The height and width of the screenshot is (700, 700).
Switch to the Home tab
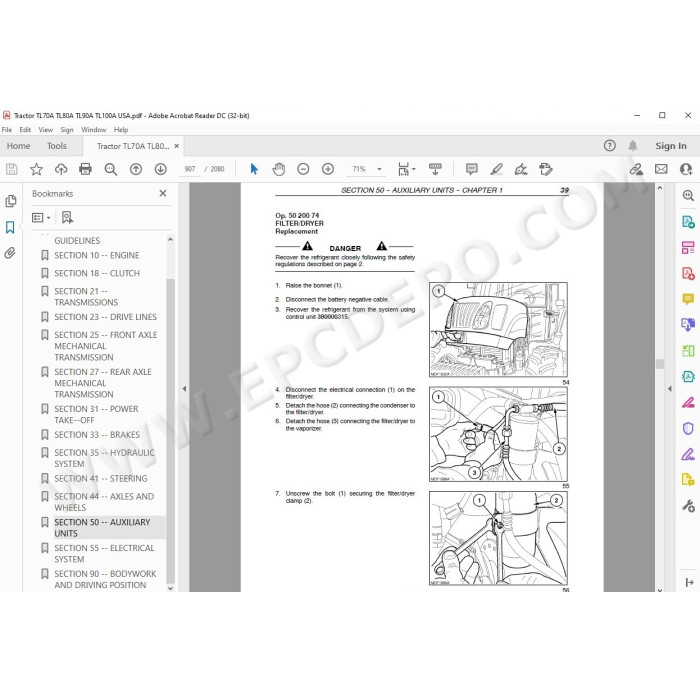[x=18, y=146]
